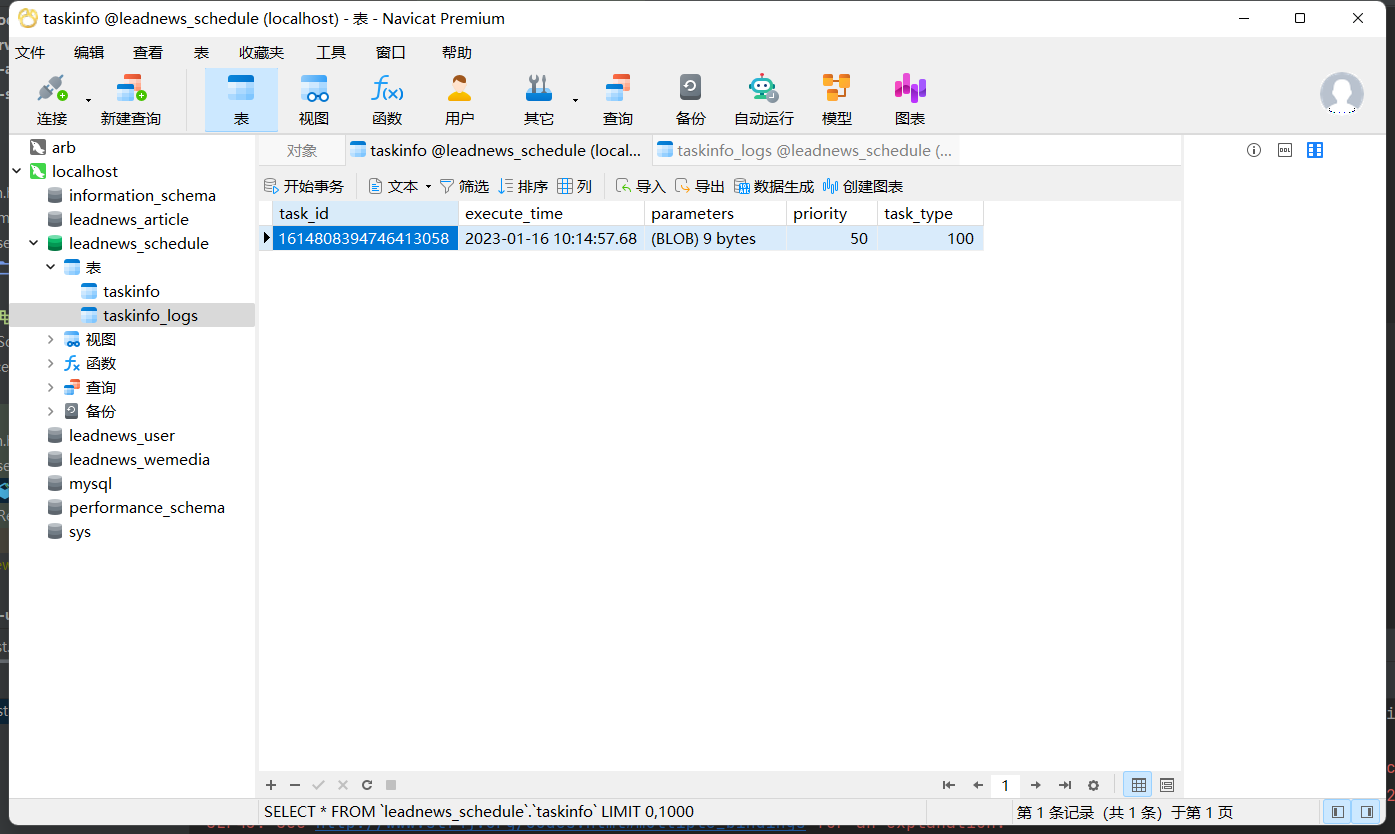Click the task_id column header
The width and height of the screenshot is (1395, 834).
point(365,213)
